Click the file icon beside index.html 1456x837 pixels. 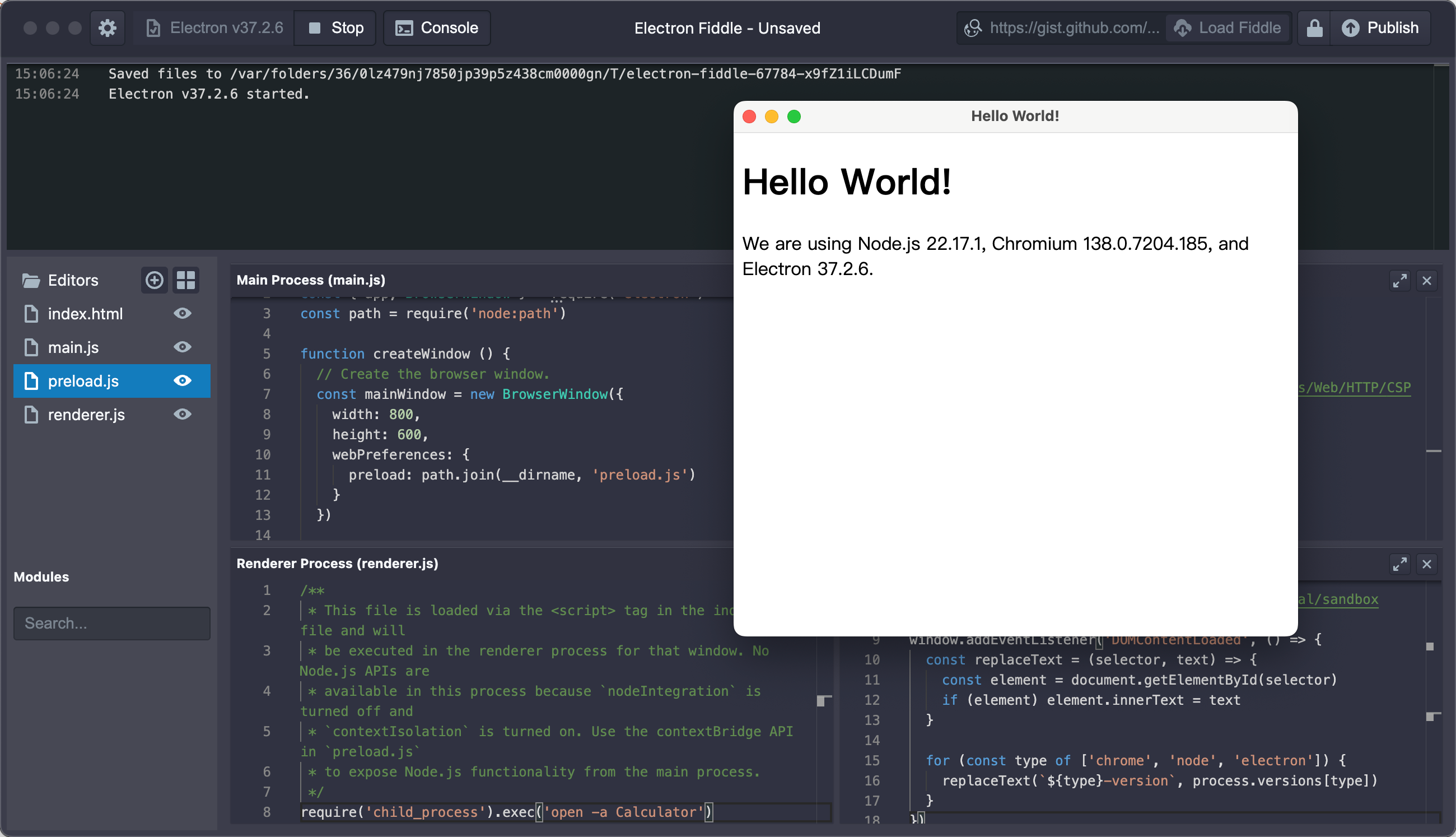tap(31, 313)
